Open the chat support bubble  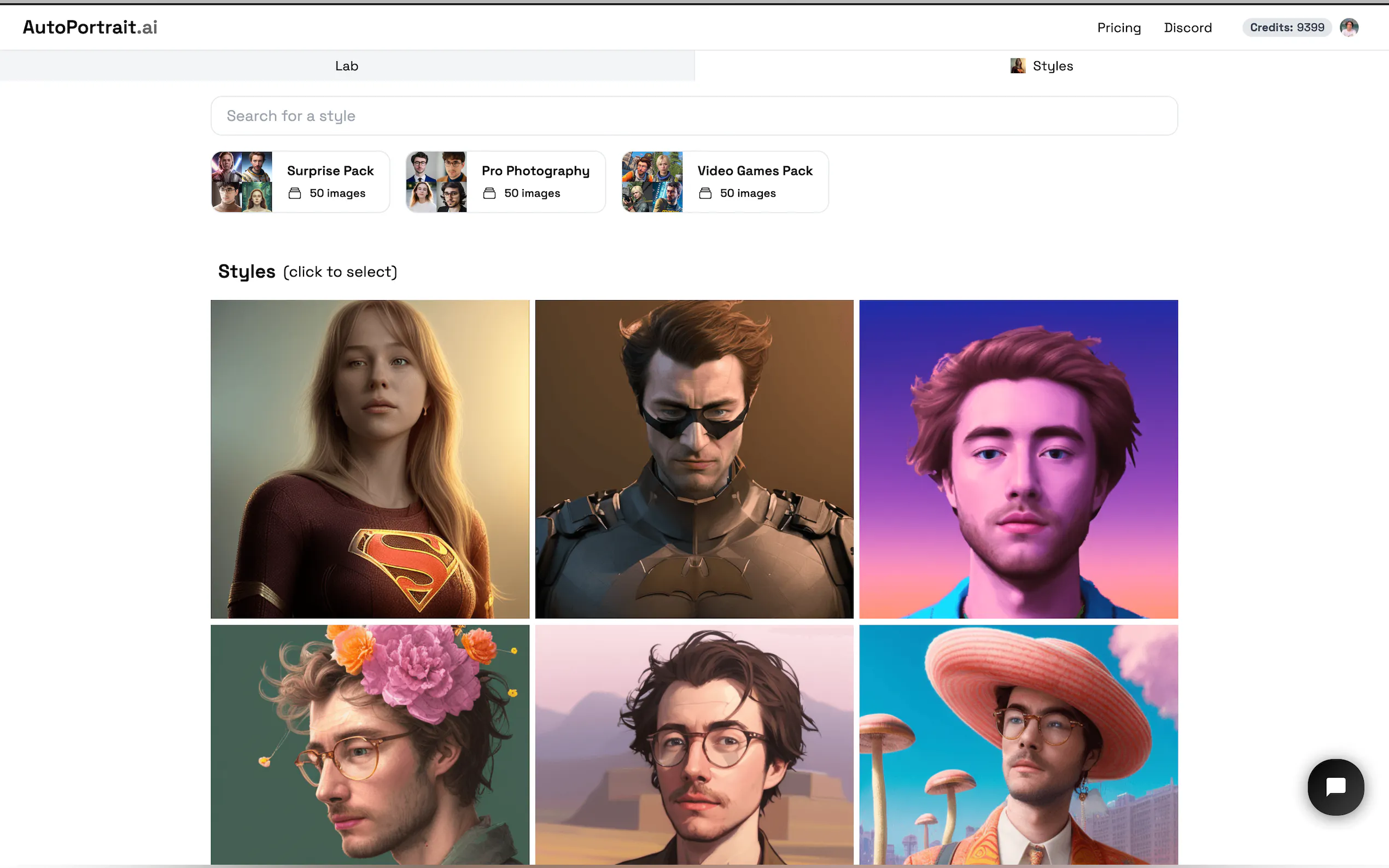coord(1335,787)
